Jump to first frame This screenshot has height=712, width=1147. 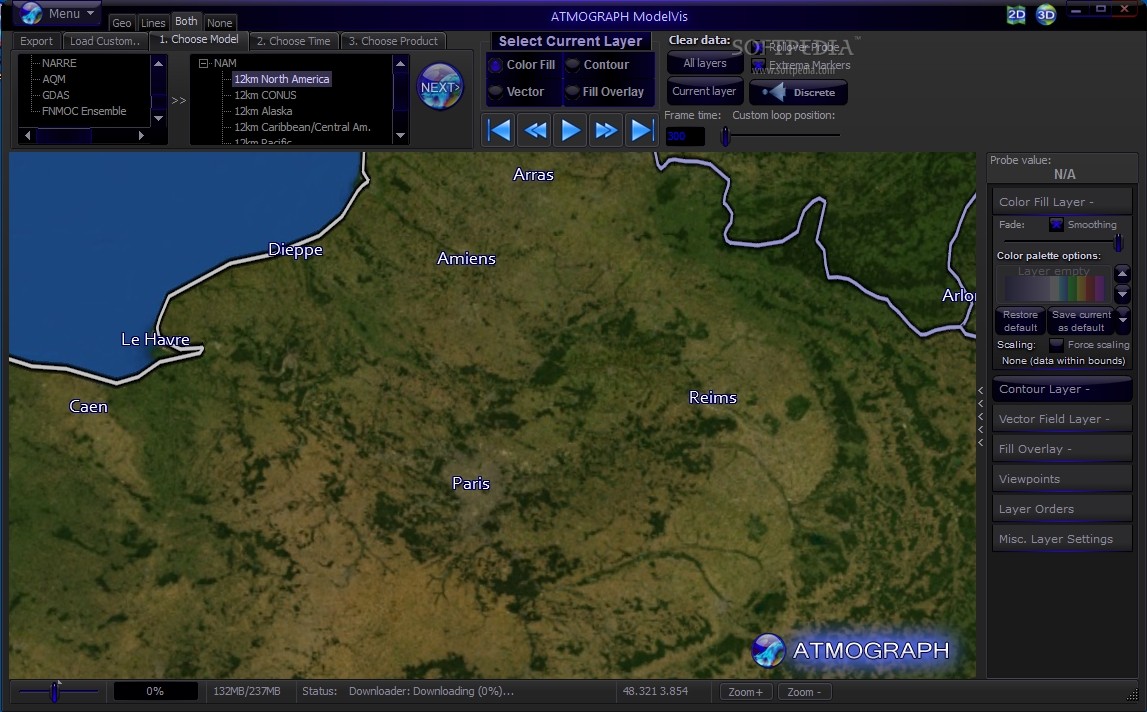499,130
